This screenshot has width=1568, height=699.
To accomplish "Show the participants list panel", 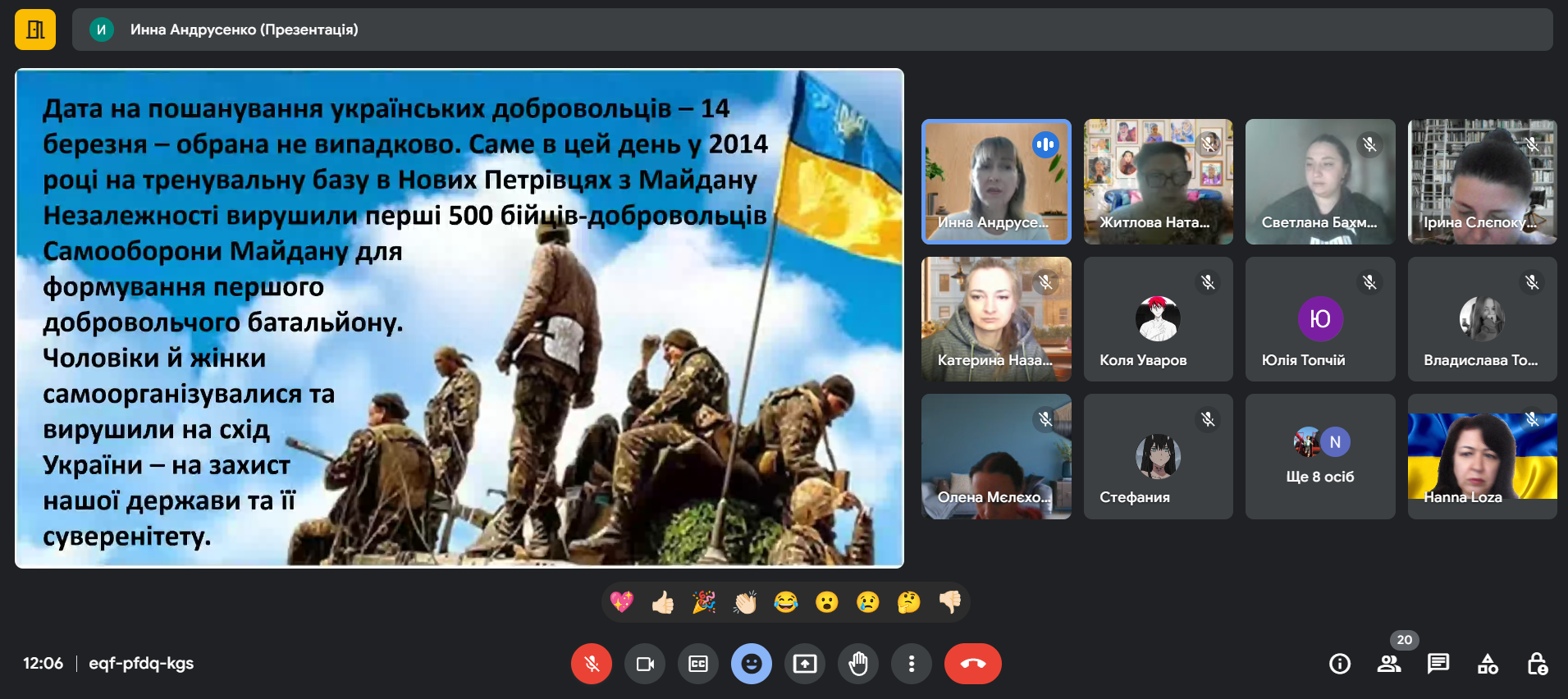I will point(1388,664).
